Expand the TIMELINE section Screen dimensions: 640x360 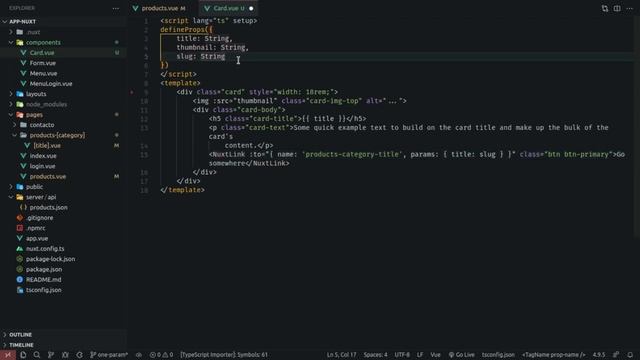63,345
